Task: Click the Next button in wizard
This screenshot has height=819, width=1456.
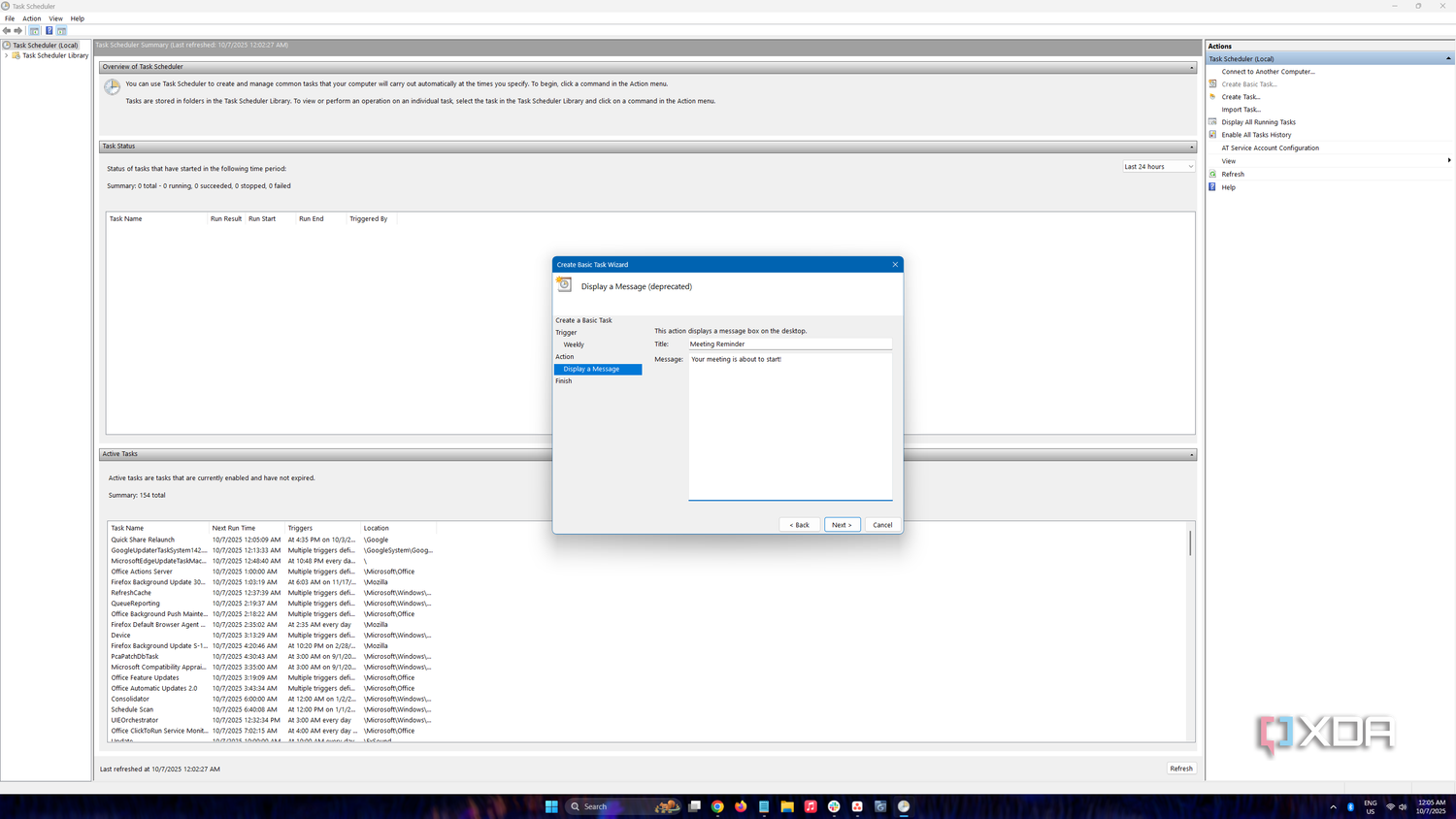Action: click(x=842, y=525)
